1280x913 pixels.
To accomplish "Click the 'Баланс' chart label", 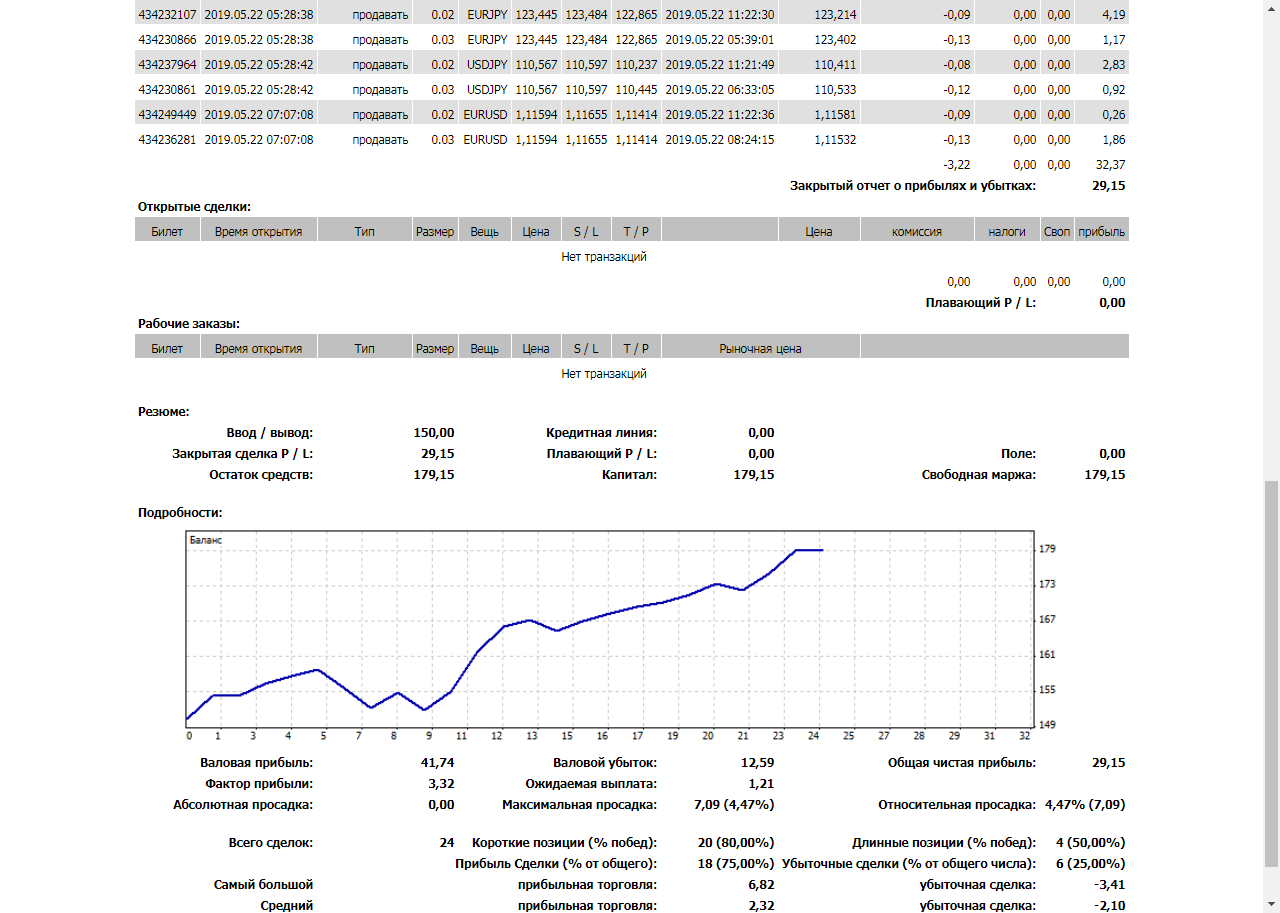I will [205, 540].
